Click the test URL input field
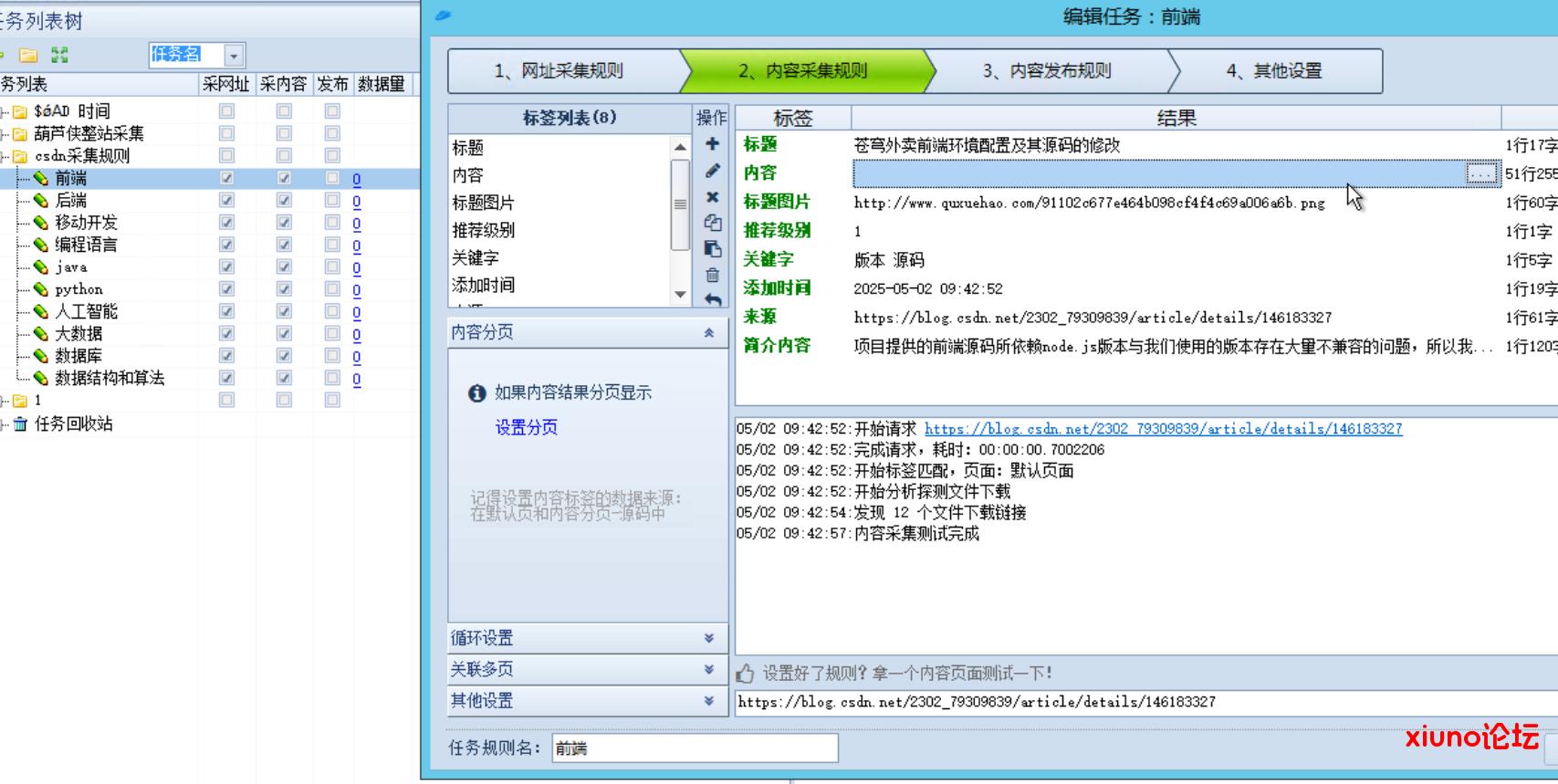Viewport: 1558px width, 784px height. [x=1145, y=702]
